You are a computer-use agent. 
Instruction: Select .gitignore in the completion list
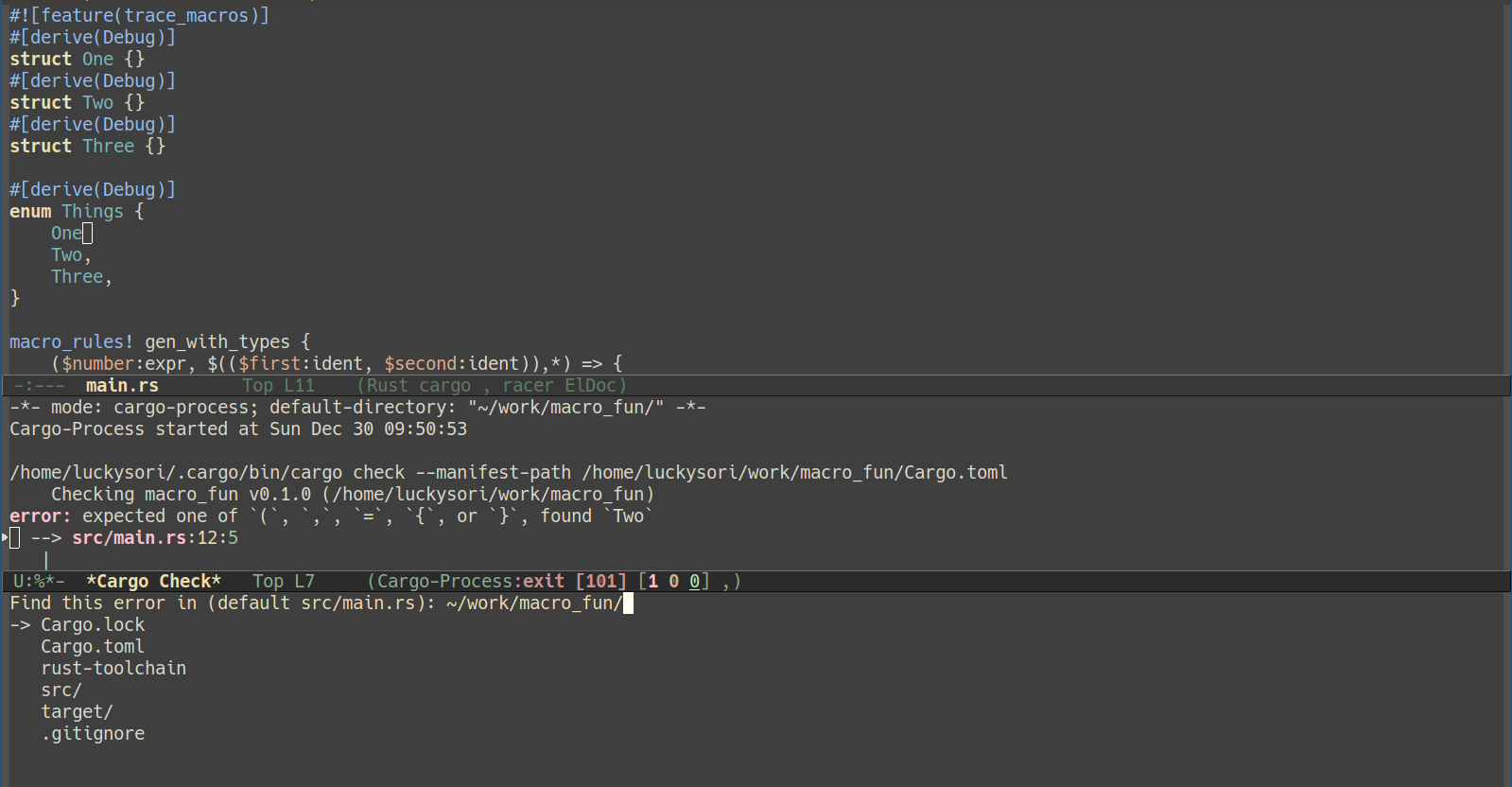coord(93,734)
